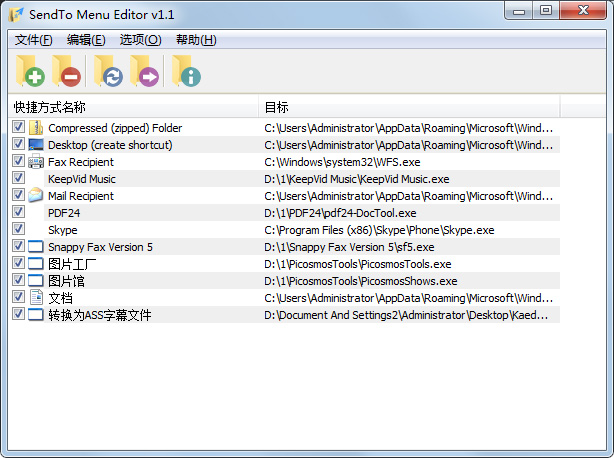Screen dimensions: 614x458
Task: Click the remove shortcut folder icon with red minus
Action: [x=66, y=71]
